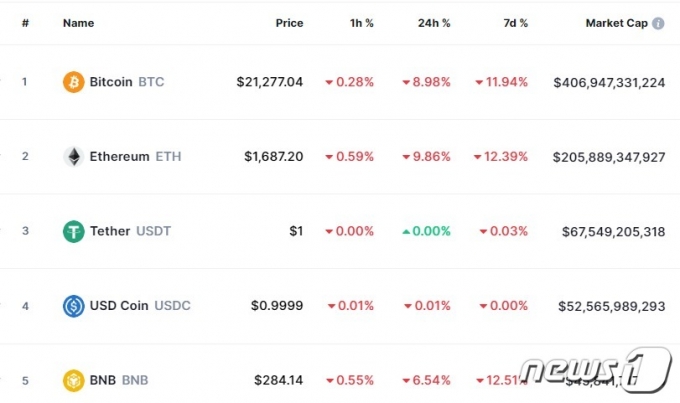Click the Ethereum diamond logo icon
Screen dimensions: 680x403
[x=74, y=157]
